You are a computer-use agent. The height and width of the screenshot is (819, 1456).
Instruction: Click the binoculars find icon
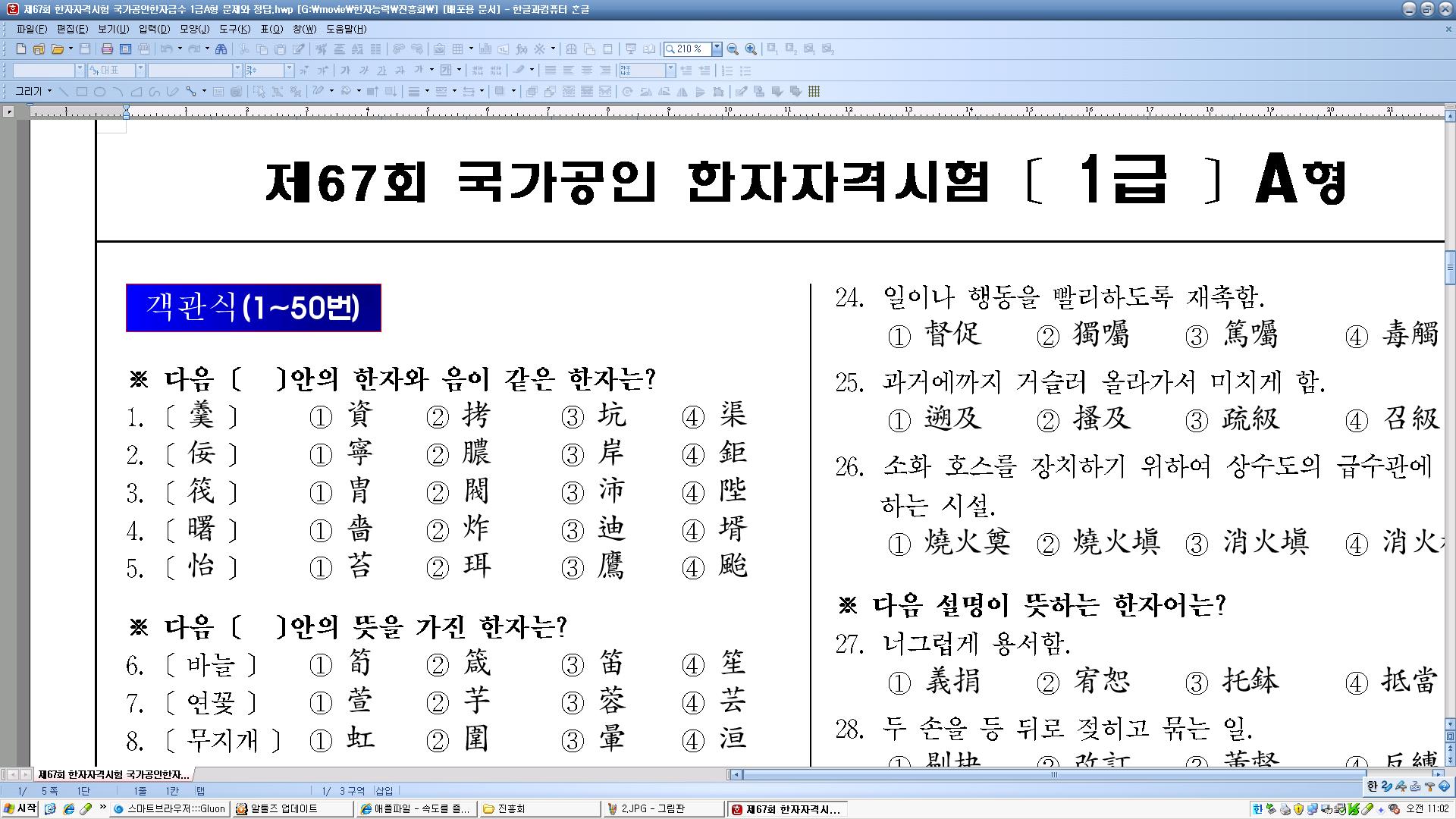(221, 49)
